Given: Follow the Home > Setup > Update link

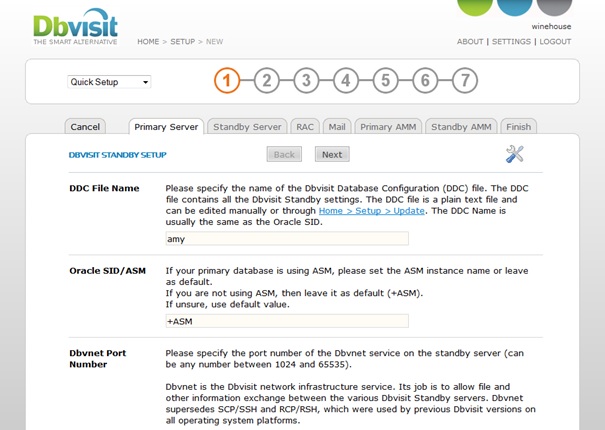Looking at the screenshot, I should click(x=372, y=211).
